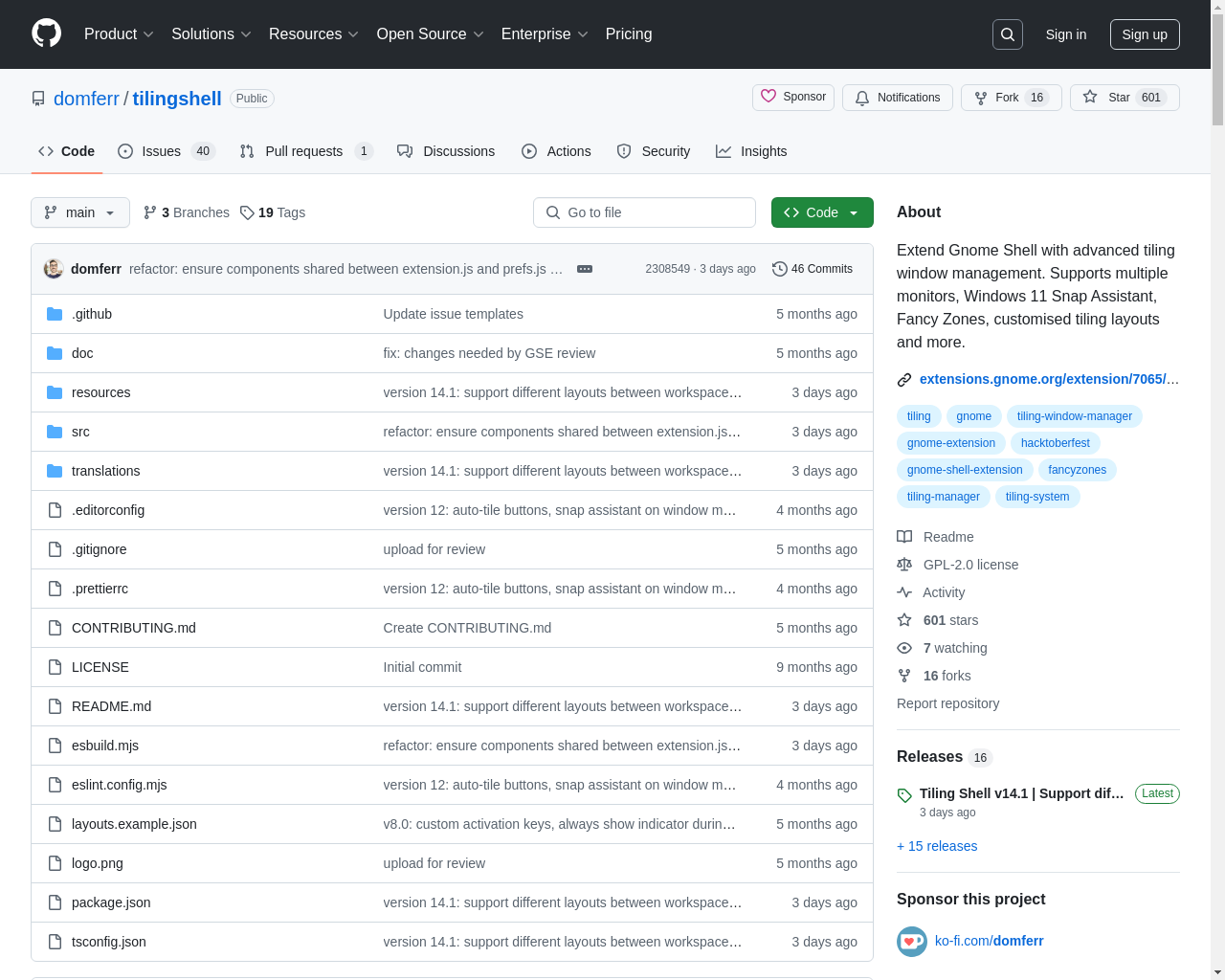Click the commits history clock icon
The image size is (1225, 980).
[779, 269]
